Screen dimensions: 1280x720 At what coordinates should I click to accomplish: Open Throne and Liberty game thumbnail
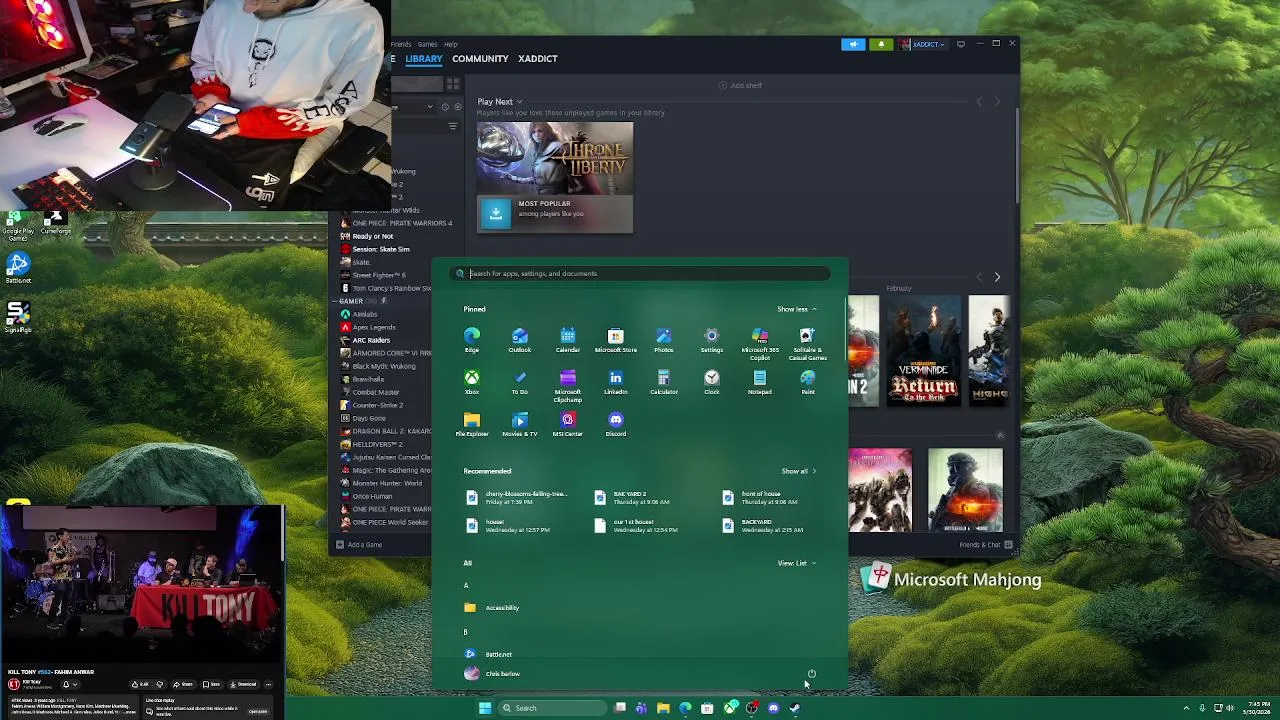555,157
